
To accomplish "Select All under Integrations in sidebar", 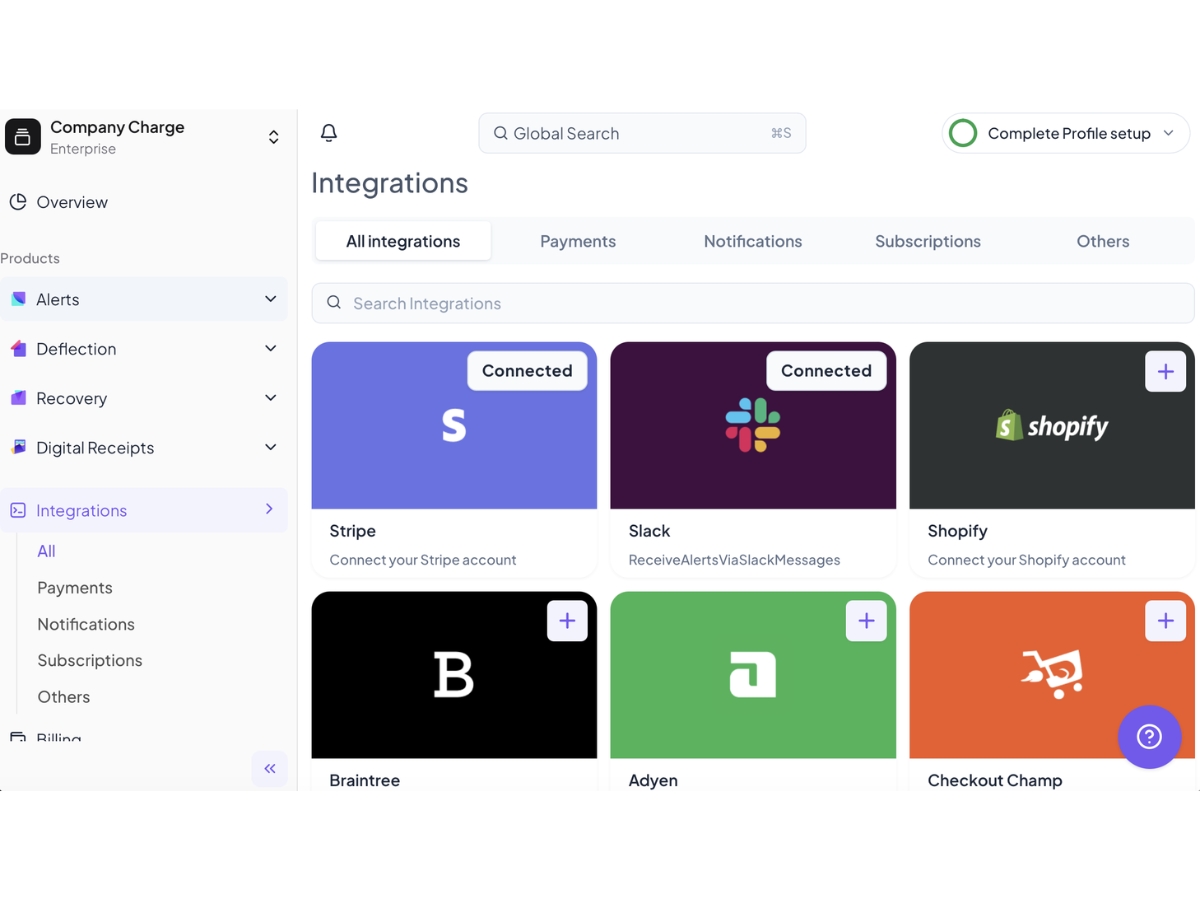I will (46, 551).
